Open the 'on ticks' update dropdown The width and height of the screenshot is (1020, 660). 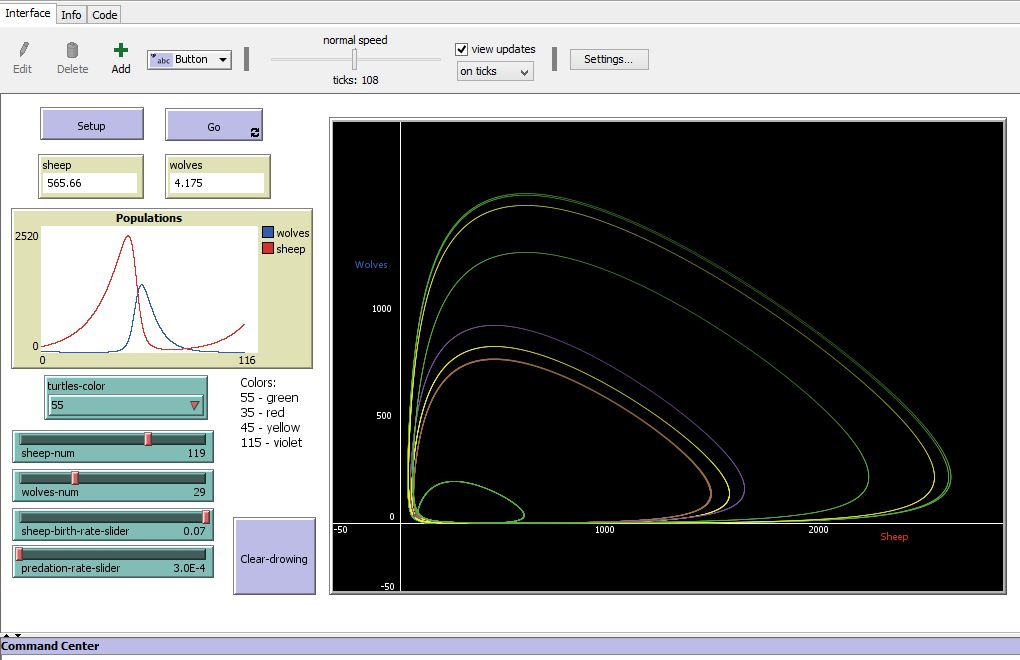[x=494, y=70]
